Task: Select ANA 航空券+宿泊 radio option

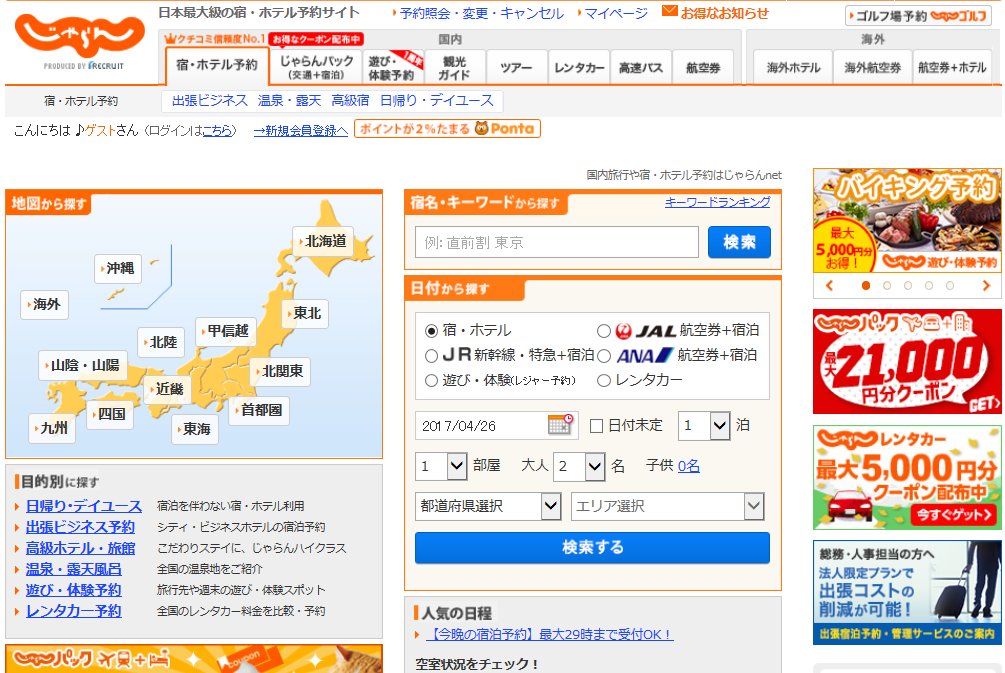Action: click(x=604, y=356)
